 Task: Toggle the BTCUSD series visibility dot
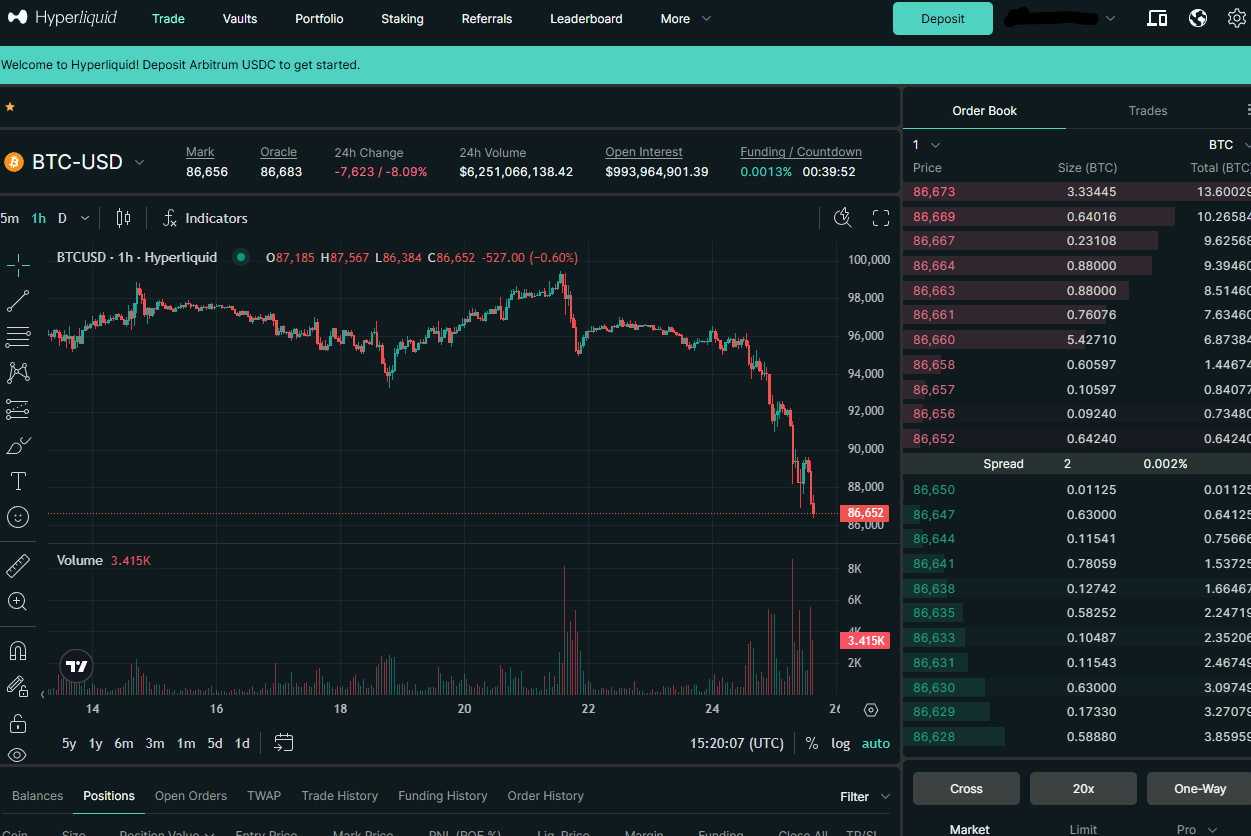tap(241, 257)
